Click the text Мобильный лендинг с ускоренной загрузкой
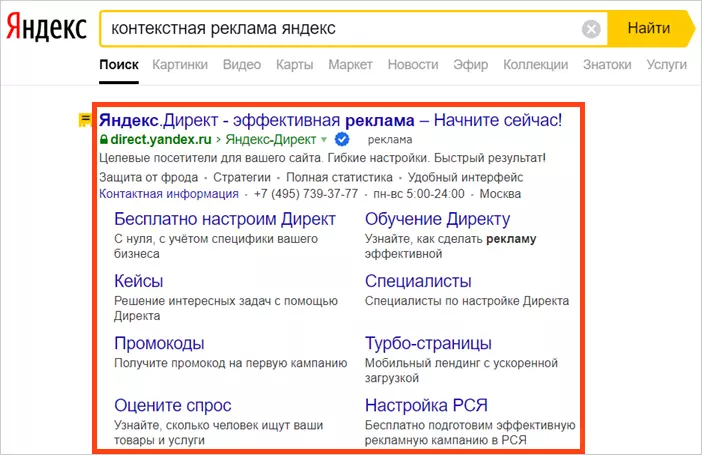 click(x=461, y=370)
